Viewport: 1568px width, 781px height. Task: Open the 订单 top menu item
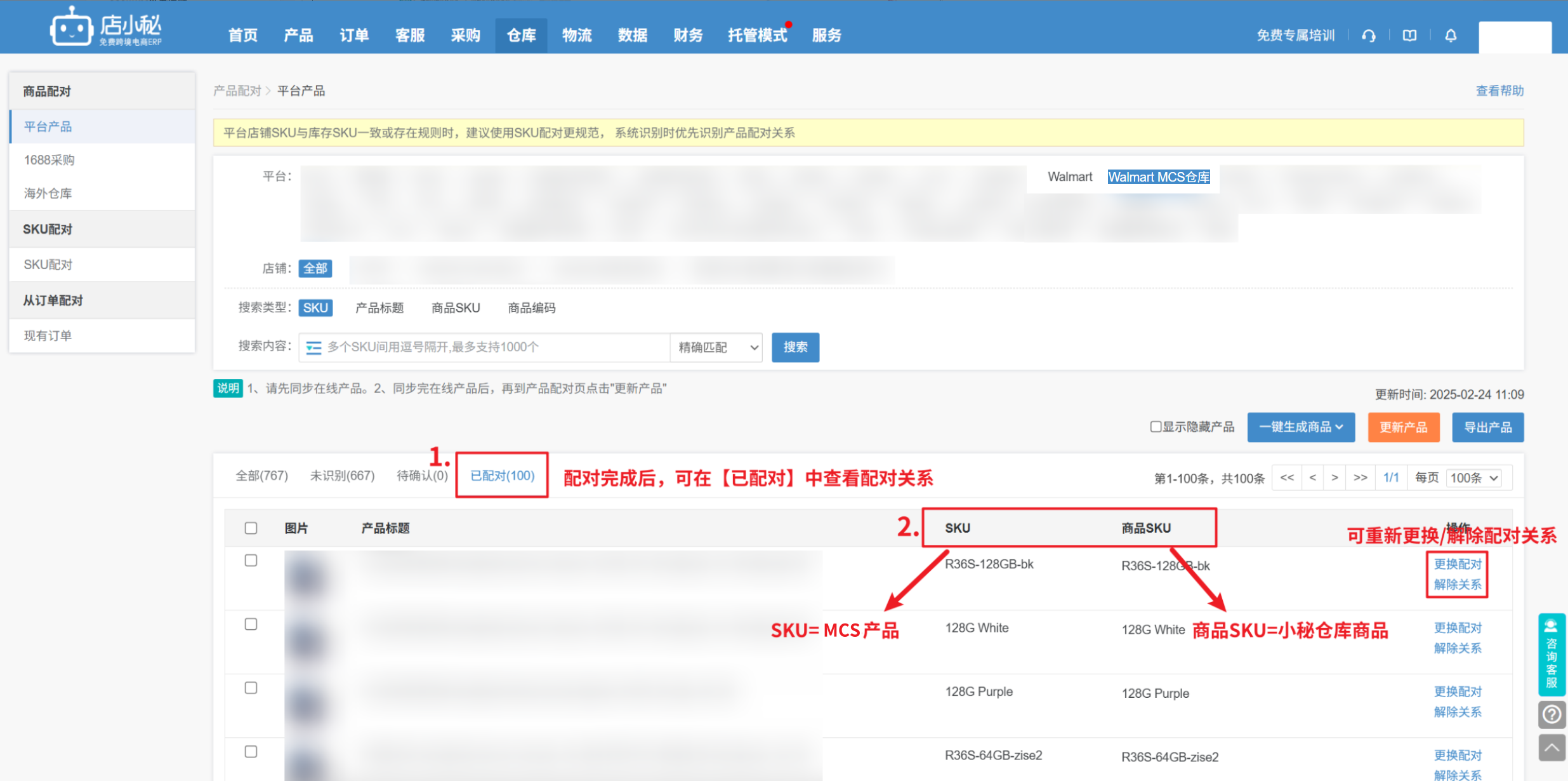tap(354, 36)
